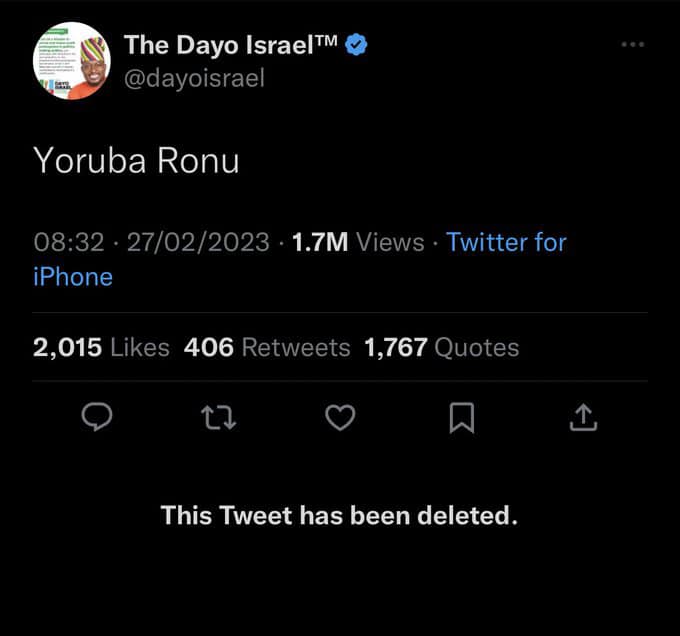Image resolution: width=680 pixels, height=636 pixels.
Task: Select the tweet text Yoruba Ronu
Action: point(137,161)
